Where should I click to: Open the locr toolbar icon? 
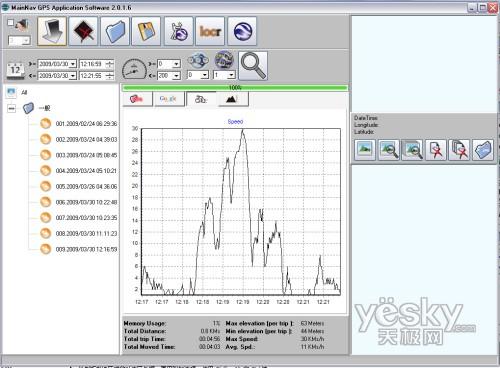pos(210,31)
